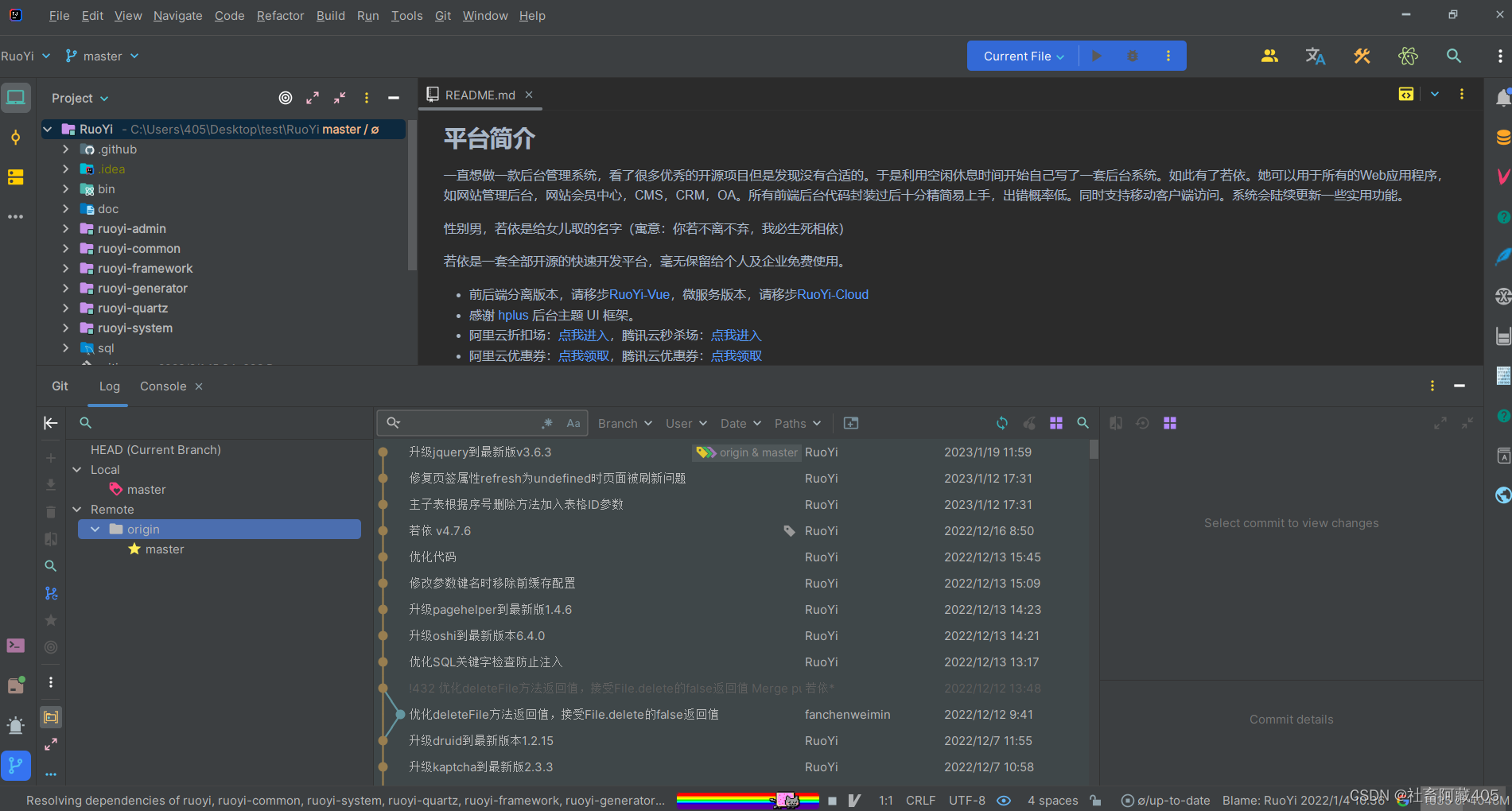Image resolution: width=1512 pixels, height=811 pixels.
Task: Follow the RuoYi-Vue link
Action: 639,294
